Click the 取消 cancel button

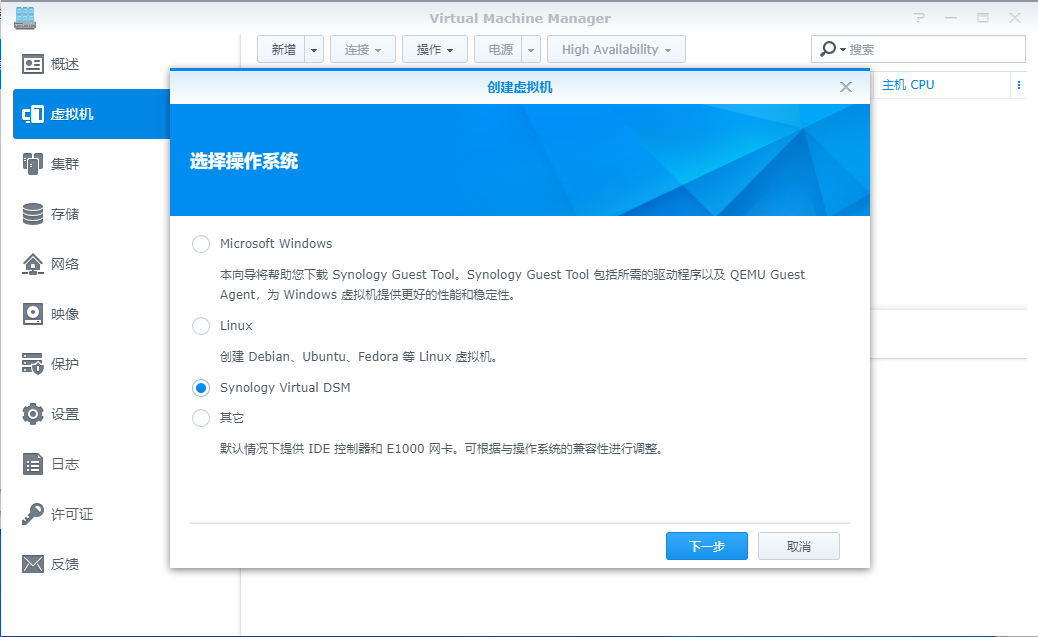point(798,546)
